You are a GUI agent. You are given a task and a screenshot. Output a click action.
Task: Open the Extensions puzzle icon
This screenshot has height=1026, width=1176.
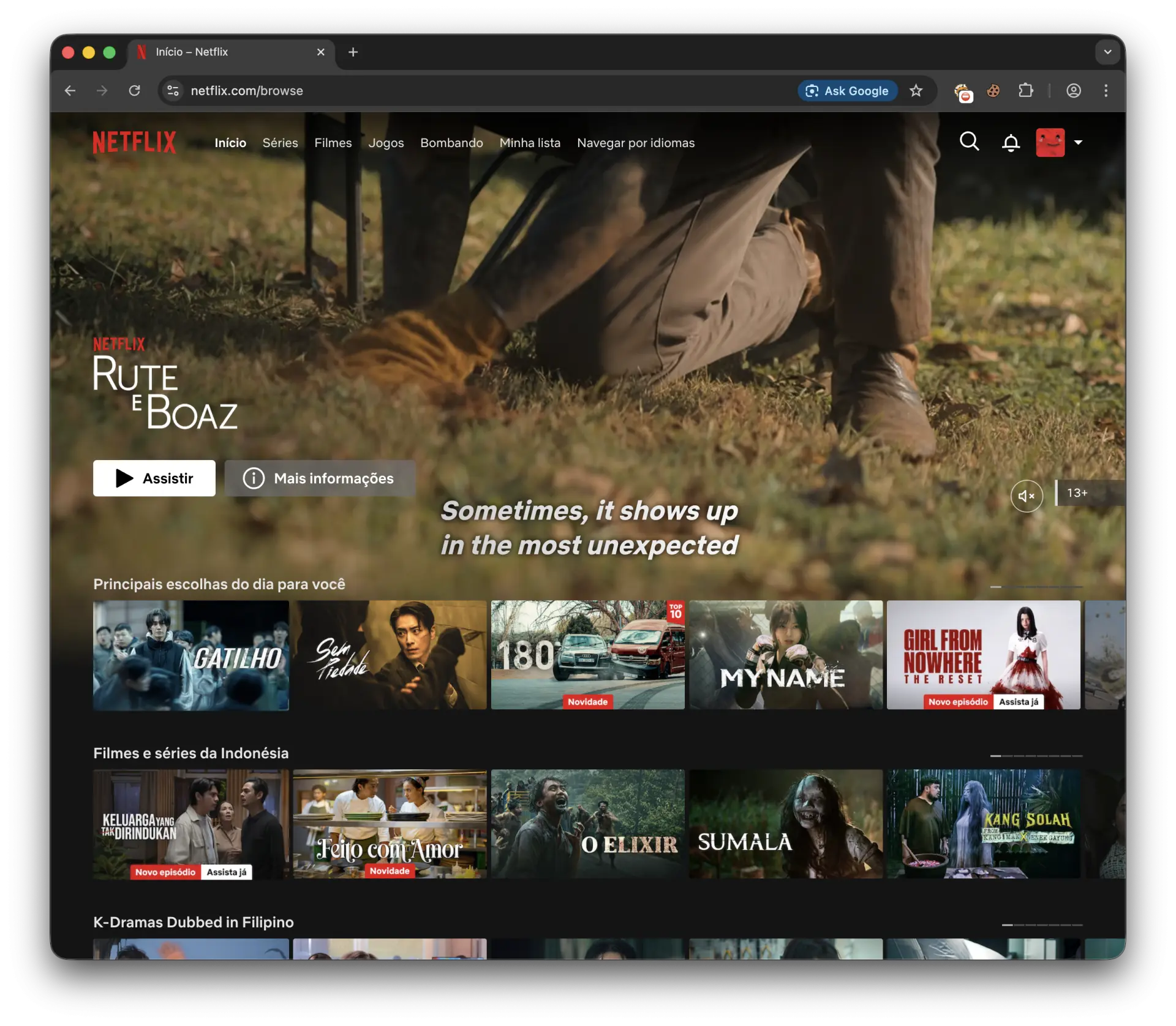tap(1026, 91)
